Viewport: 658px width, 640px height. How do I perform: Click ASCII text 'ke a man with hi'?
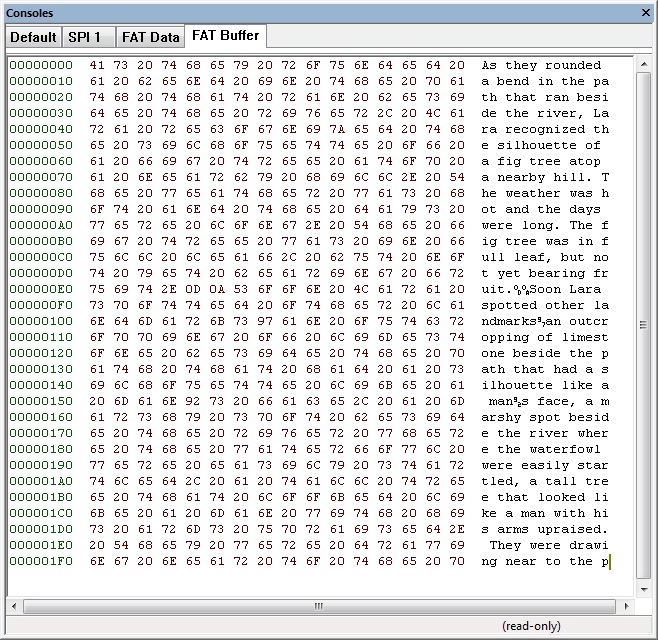[x=545, y=513]
